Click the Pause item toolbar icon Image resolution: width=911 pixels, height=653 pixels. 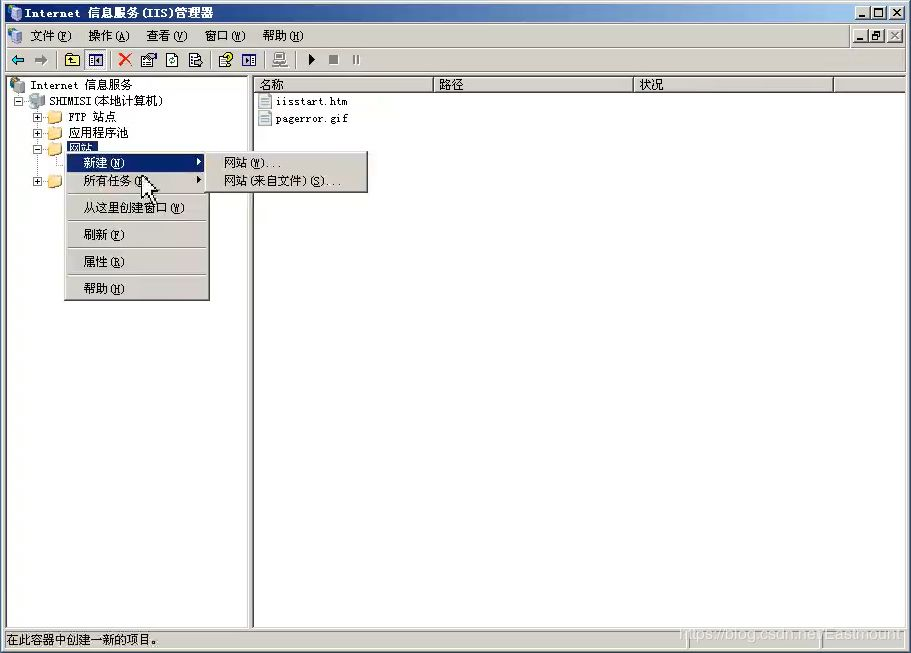(x=356, y=60)
